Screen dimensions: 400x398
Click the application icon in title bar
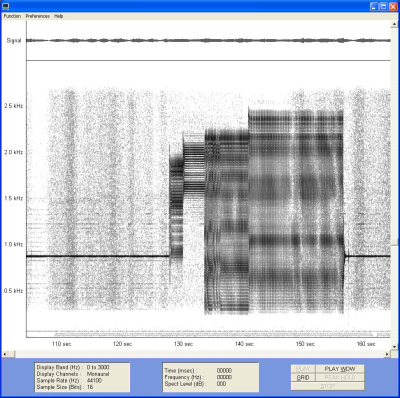6,6
